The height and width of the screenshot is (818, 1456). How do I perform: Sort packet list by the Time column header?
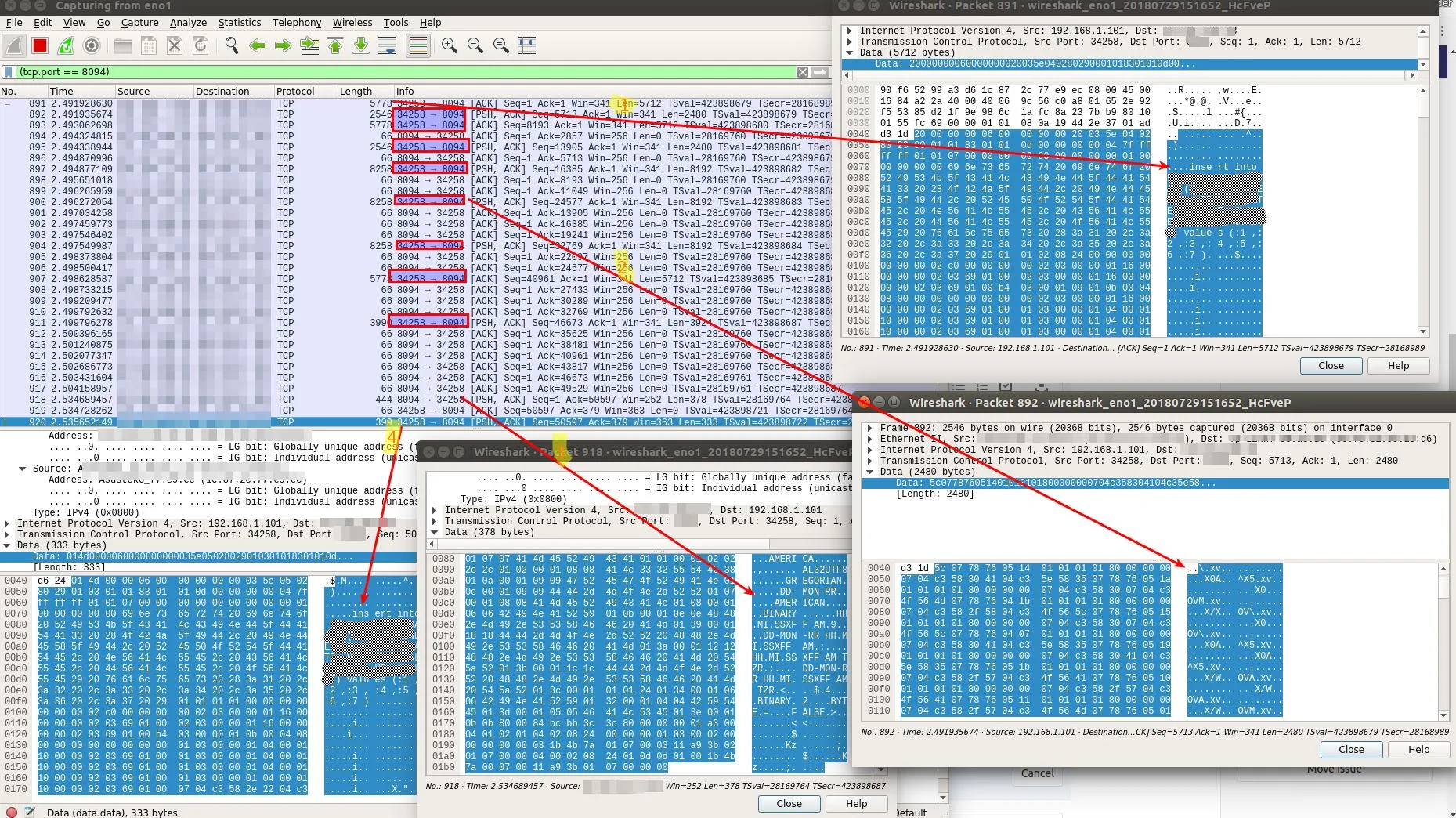81,92
